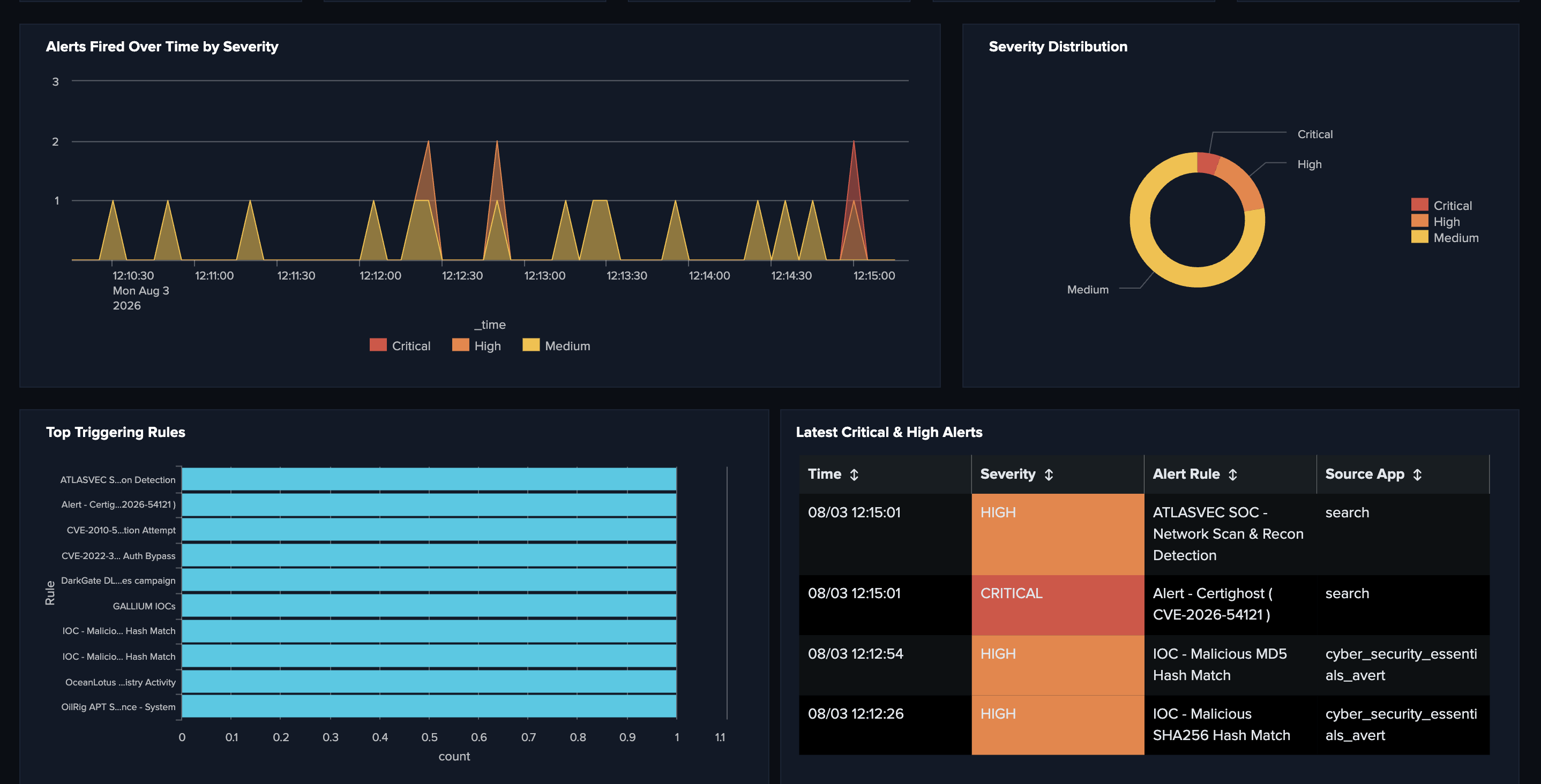
Task: Click the Medium label beside donut chart
Action: click(1088, 289)
